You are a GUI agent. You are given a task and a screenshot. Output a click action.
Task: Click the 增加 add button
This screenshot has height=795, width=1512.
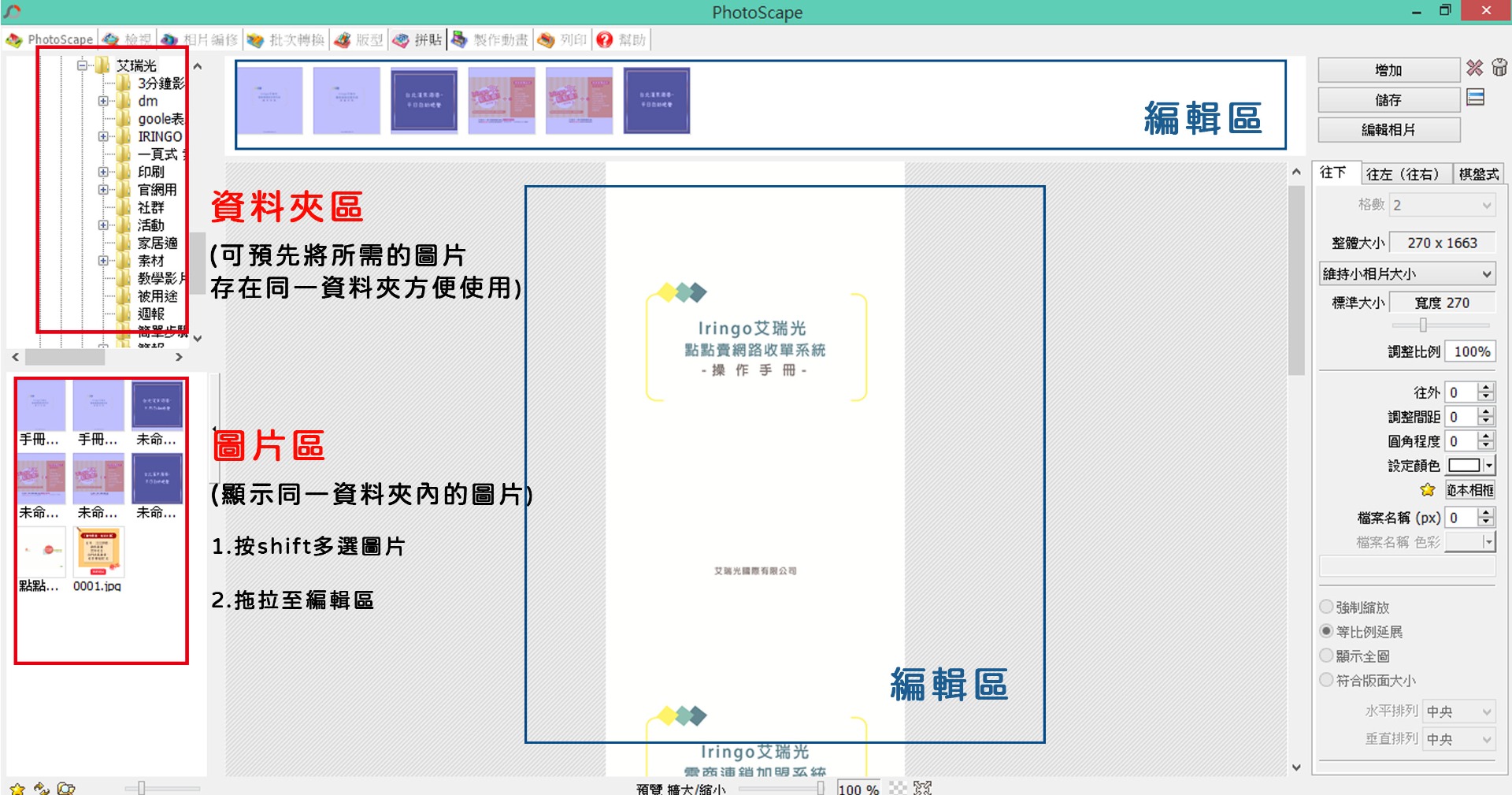(1389, 70)
